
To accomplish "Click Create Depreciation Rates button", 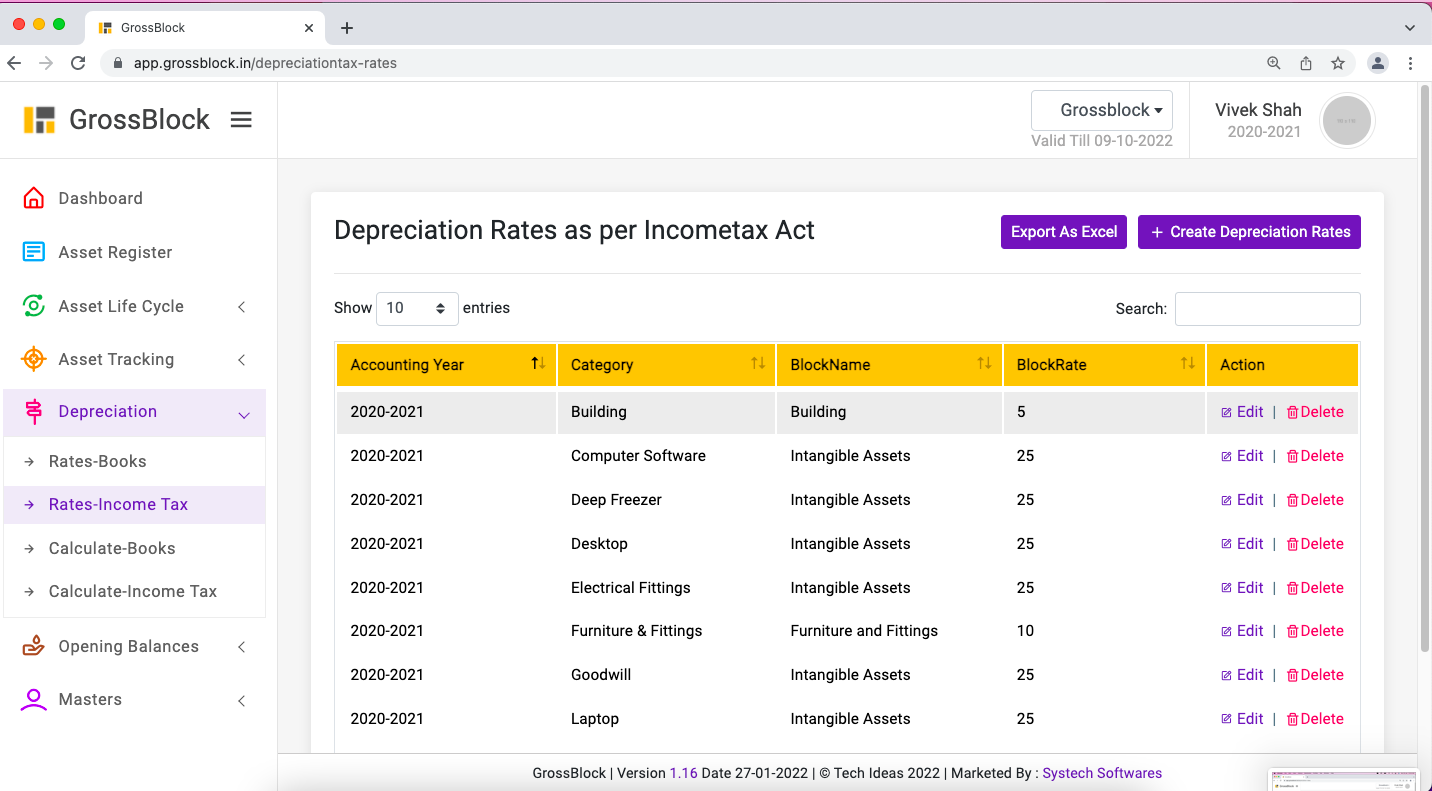I will [x=1249, y=232].
